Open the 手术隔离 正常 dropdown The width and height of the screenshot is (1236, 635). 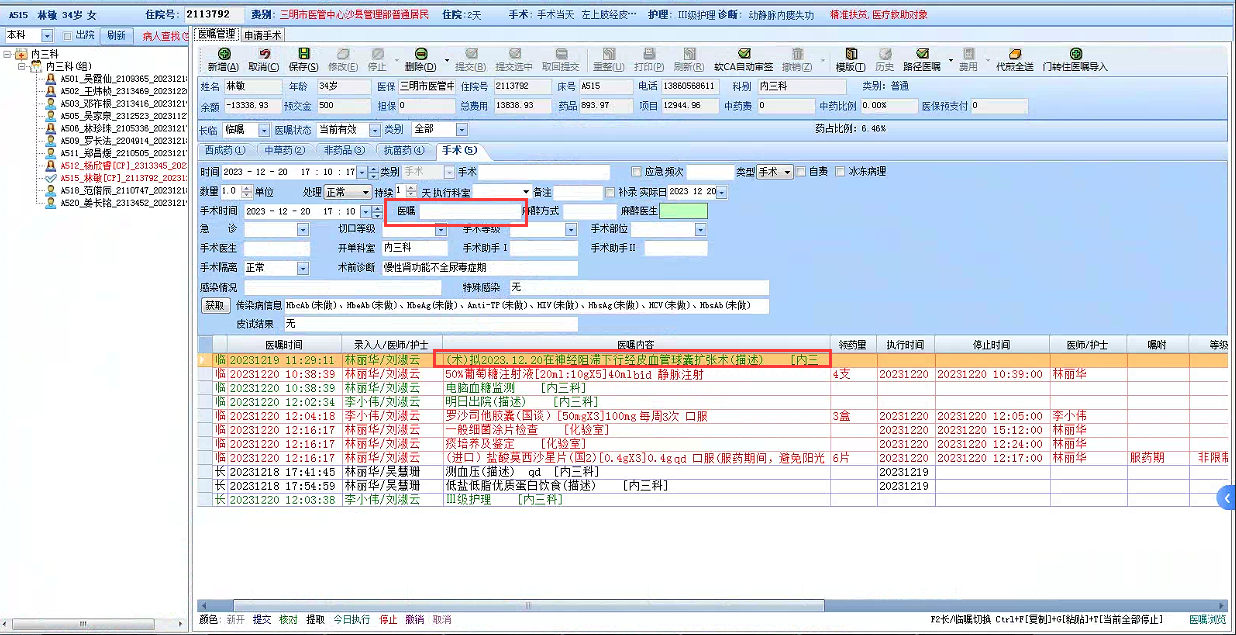pyautogui.click(x=303, y=268)
